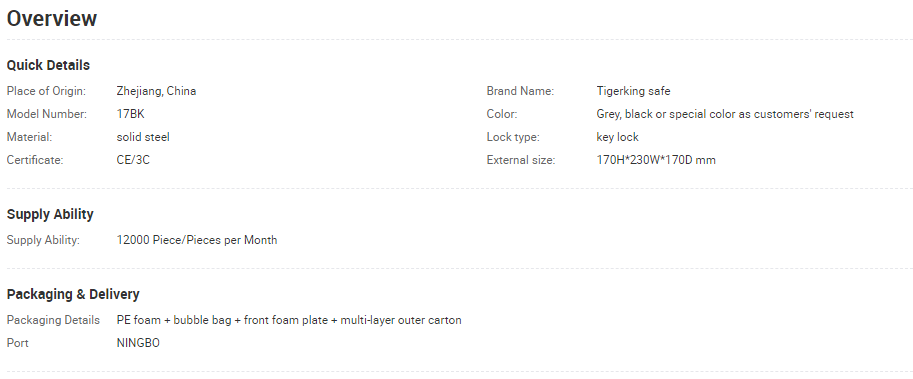This screenshot has width=913, height=379.
Task: Select the NINGBO port value
Action: pyautogui.click(x=138, y=343)
